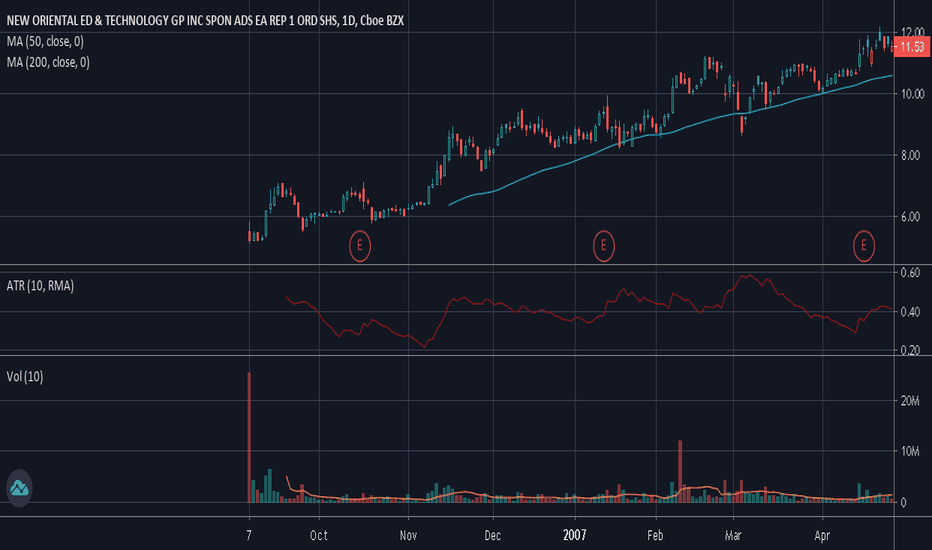932x550 pixels.
Task: Click the earnings marker in January 2007
Action: tap(603, 246)
